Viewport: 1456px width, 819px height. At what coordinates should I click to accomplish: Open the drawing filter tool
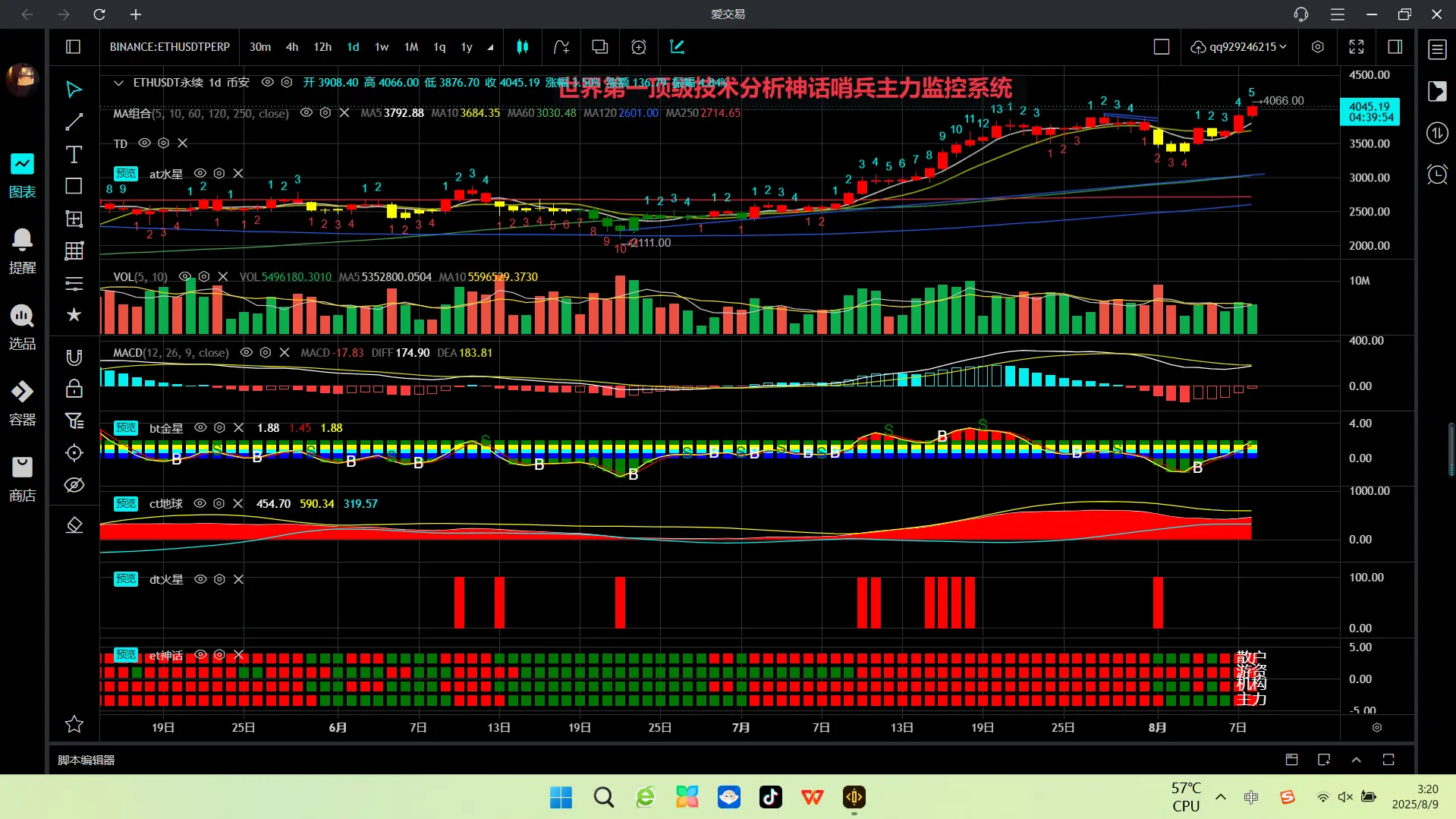pyautogui.click(x=74, y=421)
